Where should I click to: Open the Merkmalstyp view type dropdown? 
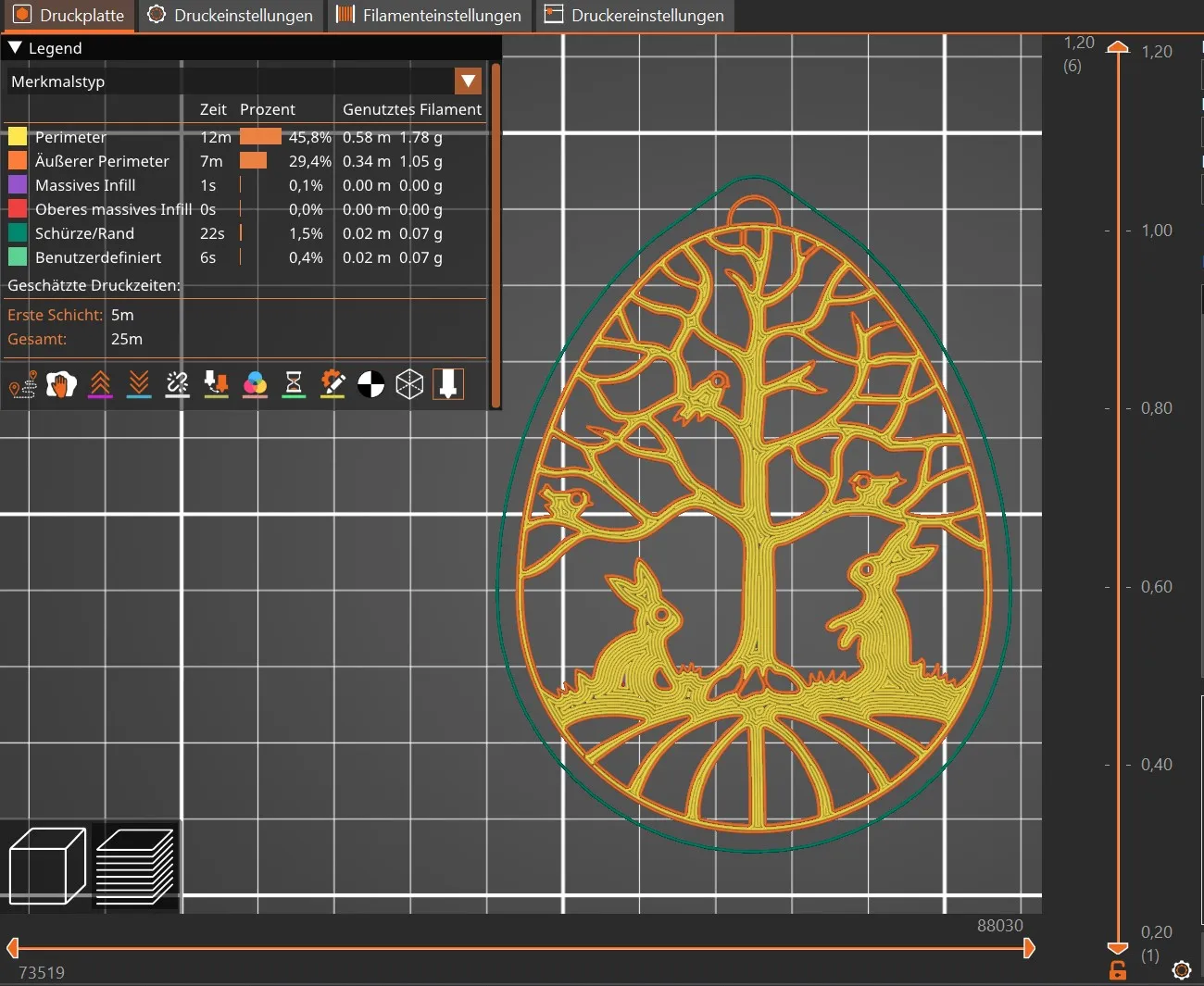point(468,81)
